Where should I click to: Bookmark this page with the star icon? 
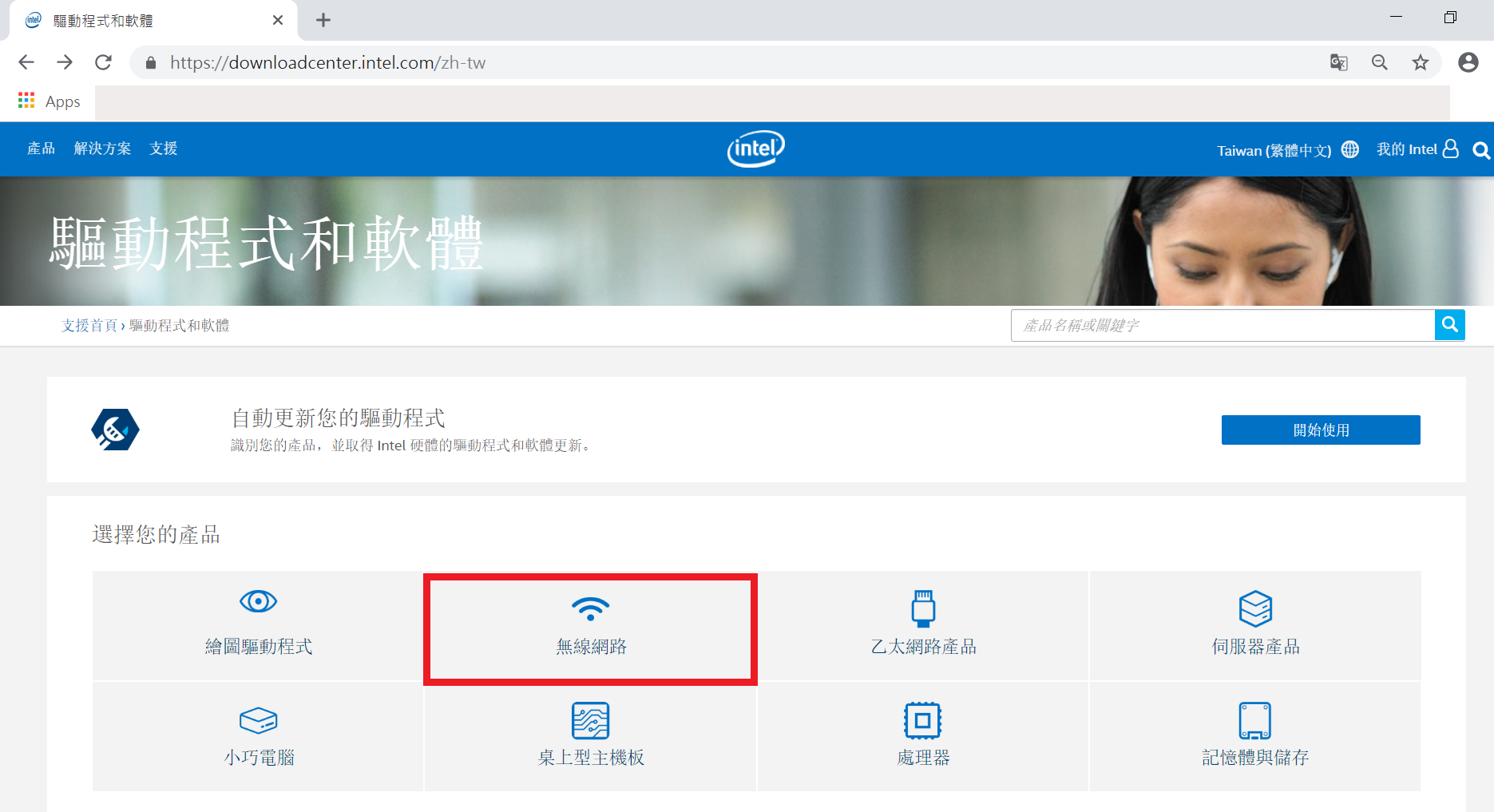click(x=1421, y=62)
